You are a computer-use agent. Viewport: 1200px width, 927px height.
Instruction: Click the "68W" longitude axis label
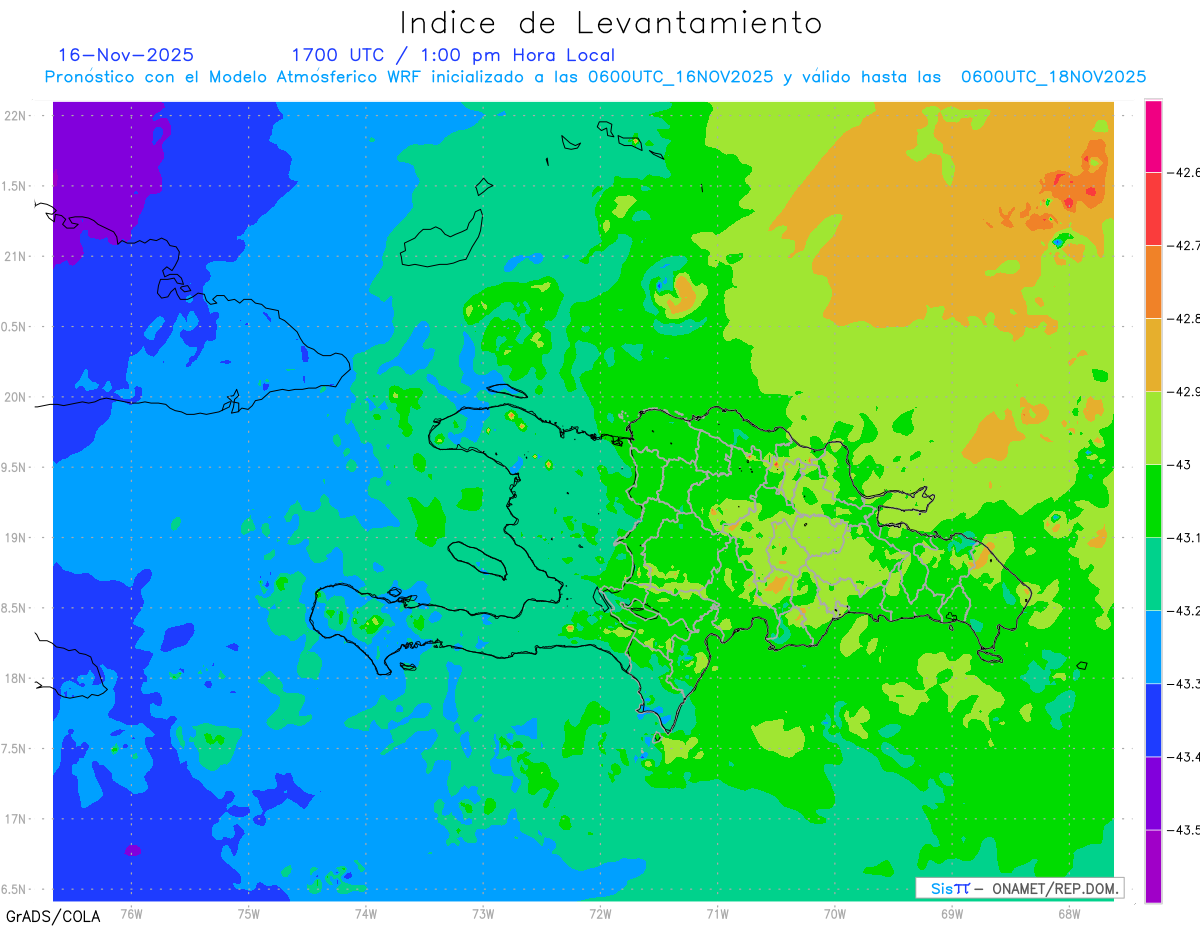tap(1069, 913)
